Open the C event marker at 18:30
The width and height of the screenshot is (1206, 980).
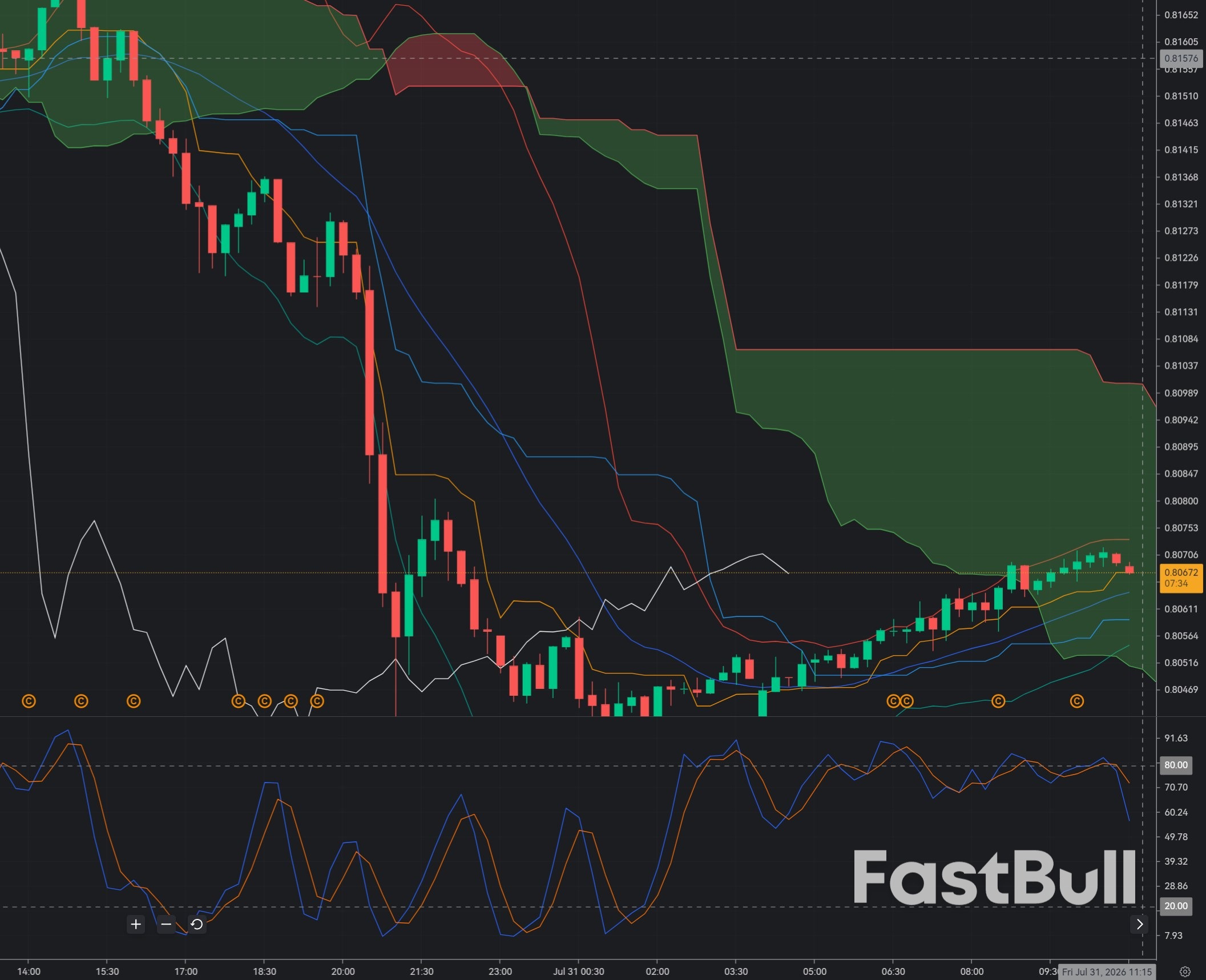tap(264, 701)
